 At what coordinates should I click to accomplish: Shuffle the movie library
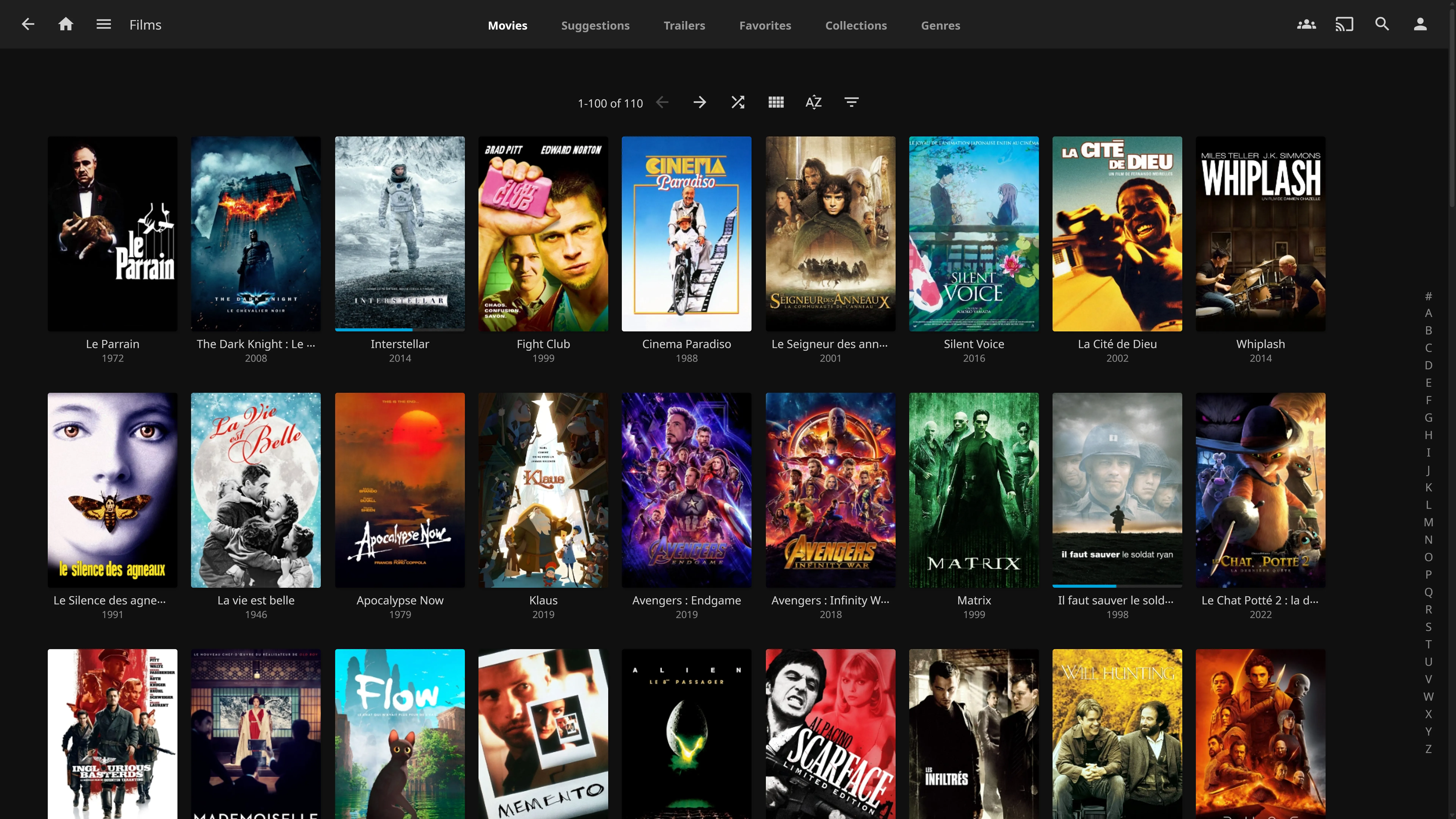pyautogui.click(x=738, y=102)
